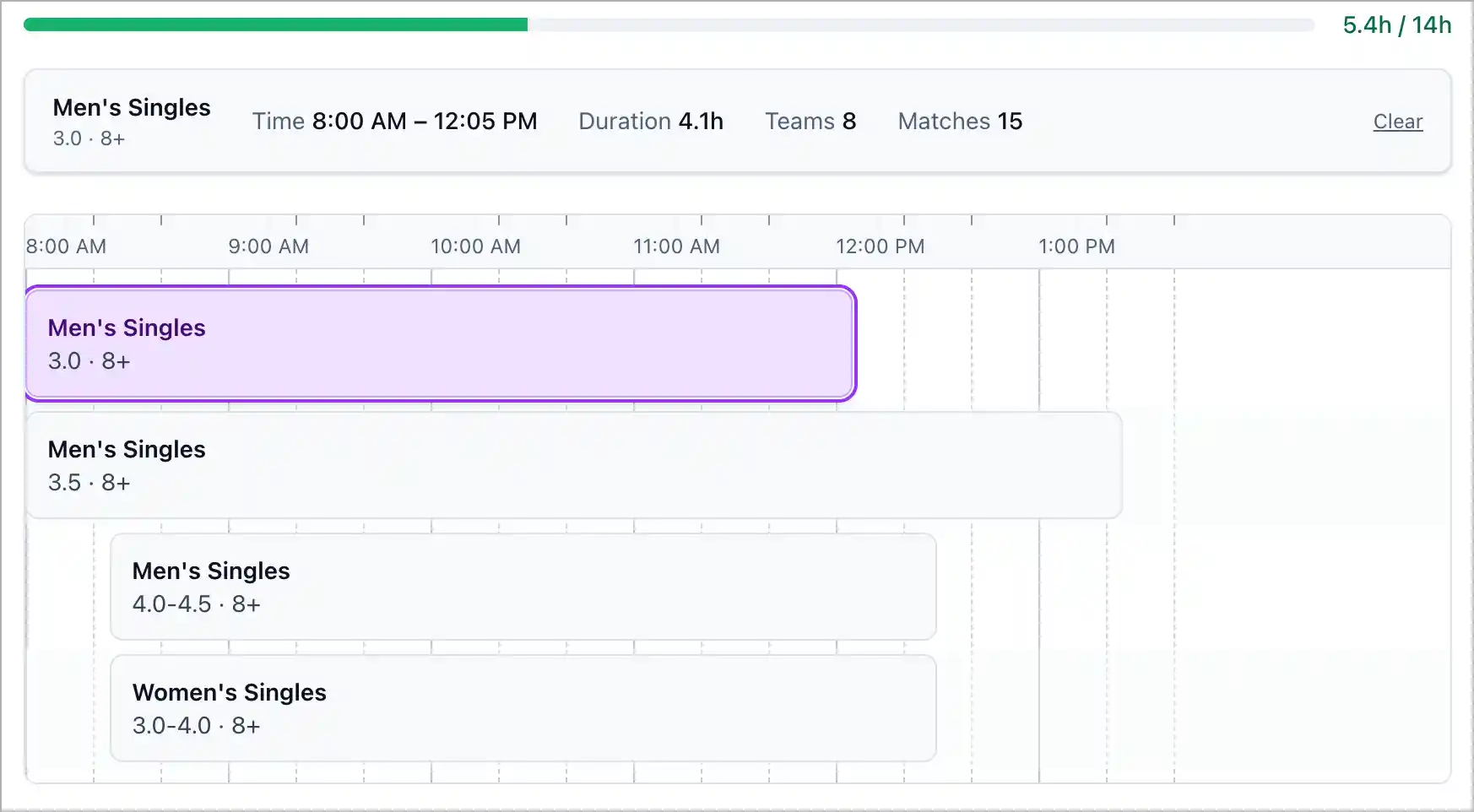Click the 1:00 PM timeline label
The height and width of the screenshot is (812, 1474).
[x=1076, y=246]
